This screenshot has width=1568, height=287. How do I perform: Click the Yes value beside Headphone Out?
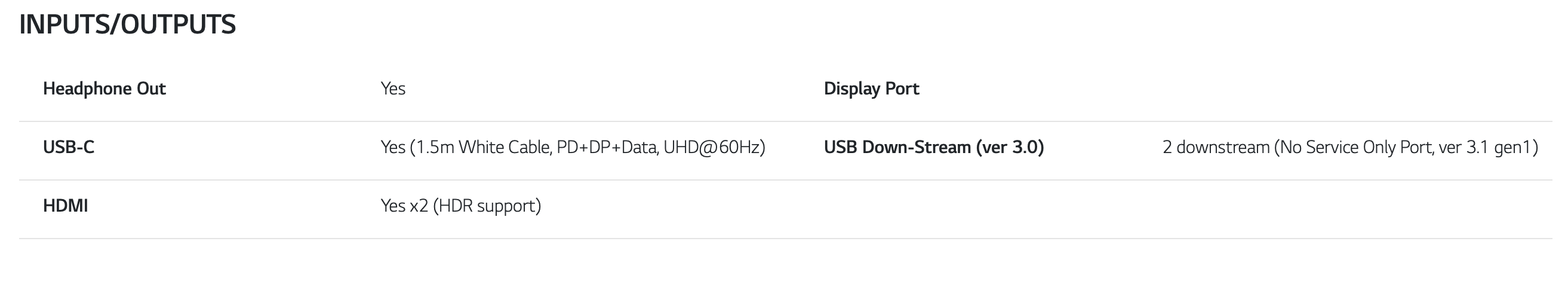(393, 89)
